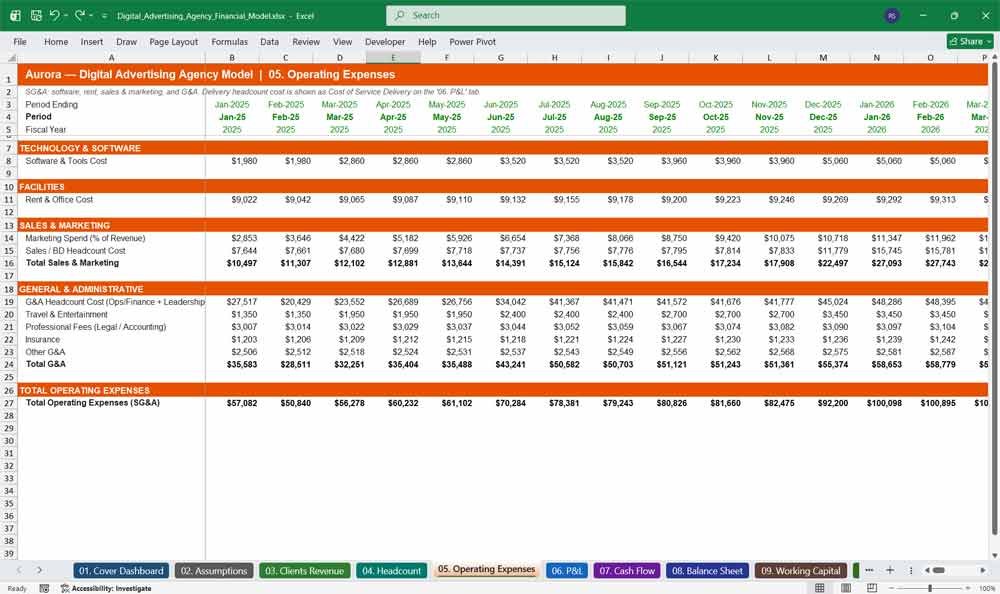Select column E header

pos(393,57)
